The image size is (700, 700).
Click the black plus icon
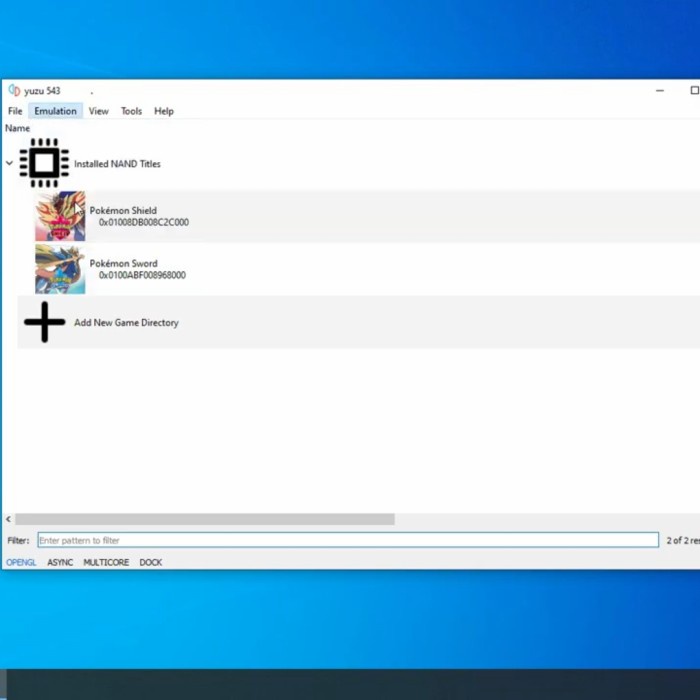coord(44,322)
